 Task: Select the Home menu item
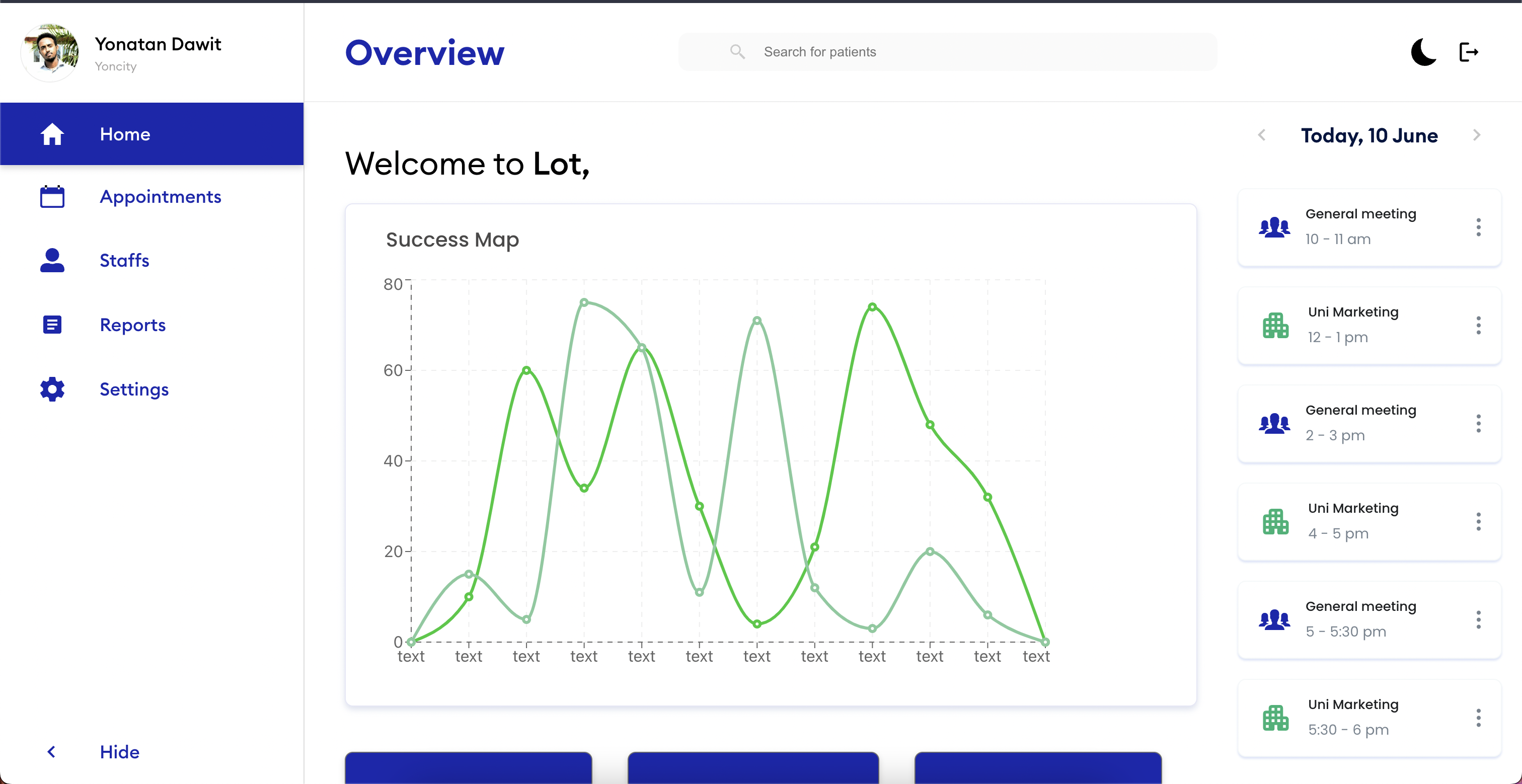click(x=125, y=134)
